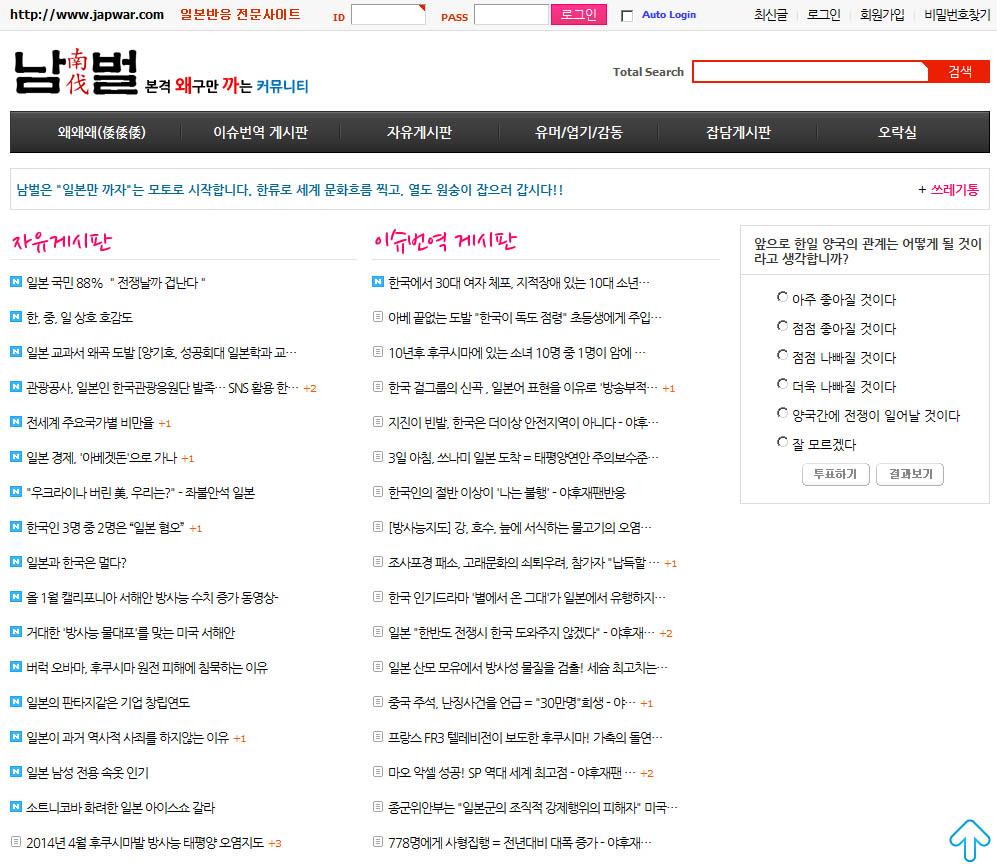Screen dimensions: 997x864
Task: Click the 남벌 site logo
Action: [x=76, y=73]
